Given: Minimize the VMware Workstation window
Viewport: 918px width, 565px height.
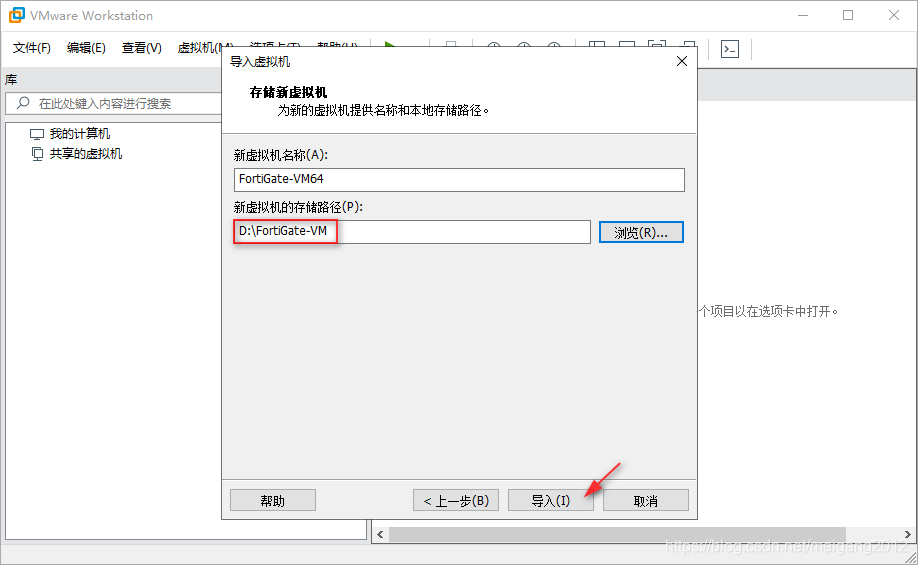Looking at the screenshot, I should pos(803,15).
